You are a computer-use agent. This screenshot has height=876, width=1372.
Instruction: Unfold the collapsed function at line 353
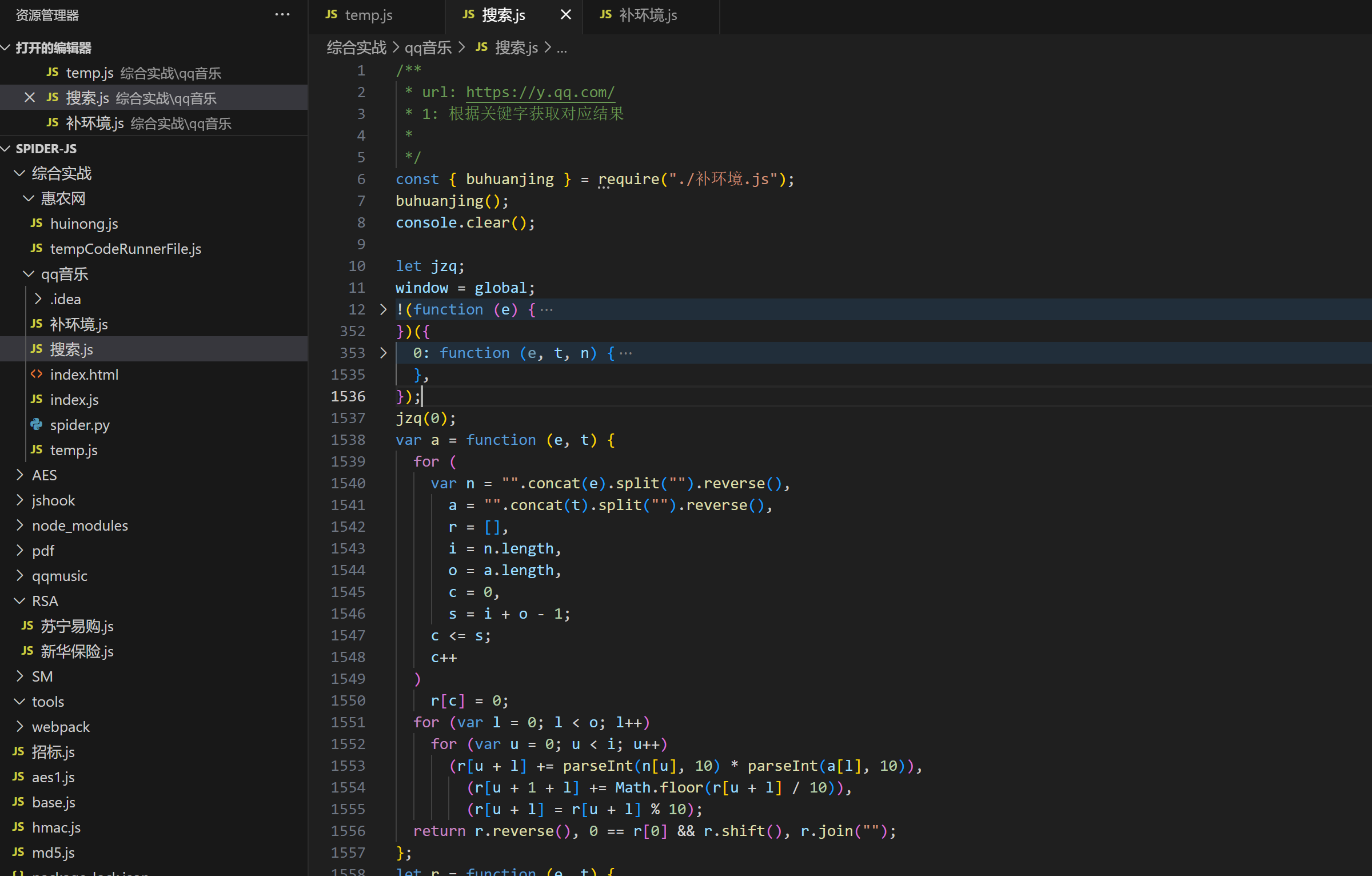384,353
